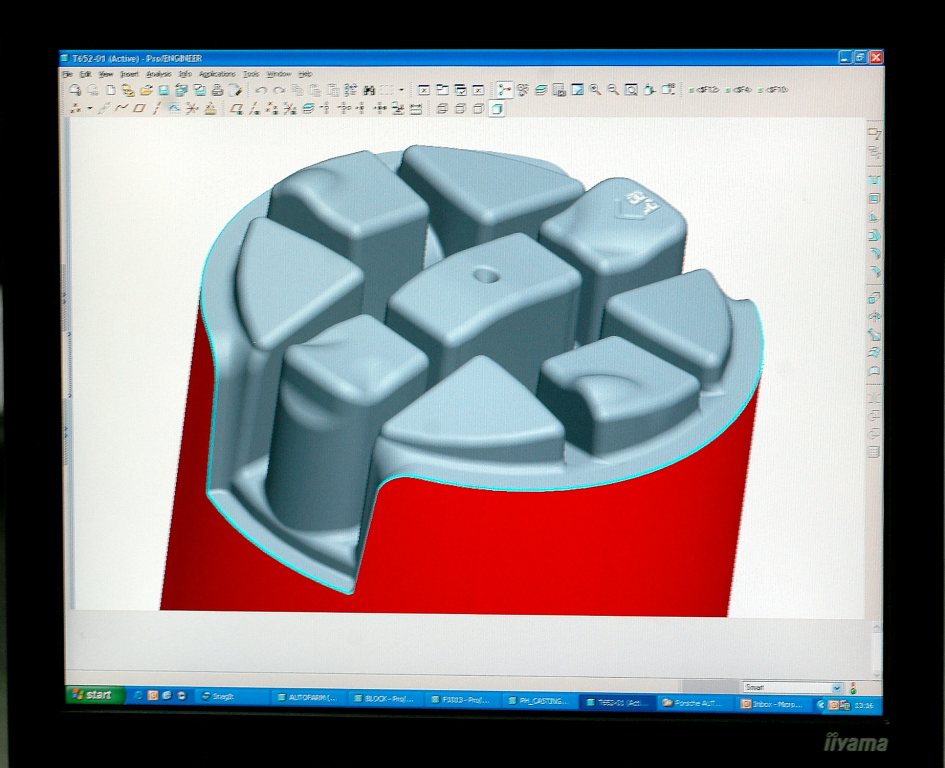Image resolution: width=945 pixels, height=768 pixels.
Task: Click the Zoom Out magnifier icon
Action: pyautogui.click(x=612, y=90)
